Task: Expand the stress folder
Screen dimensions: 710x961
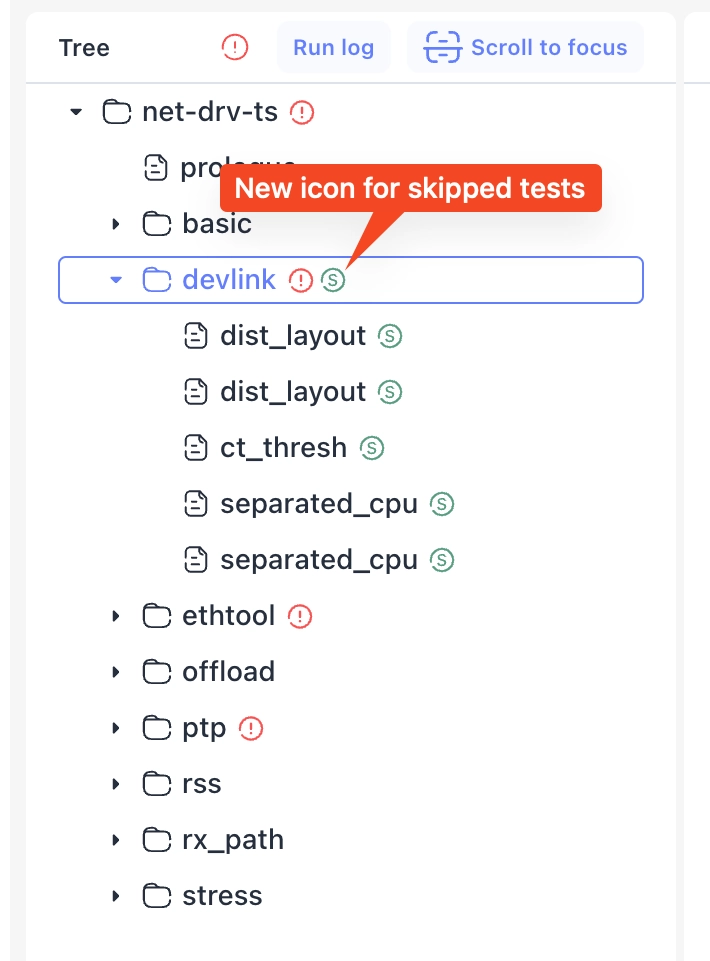Action: 114,896
